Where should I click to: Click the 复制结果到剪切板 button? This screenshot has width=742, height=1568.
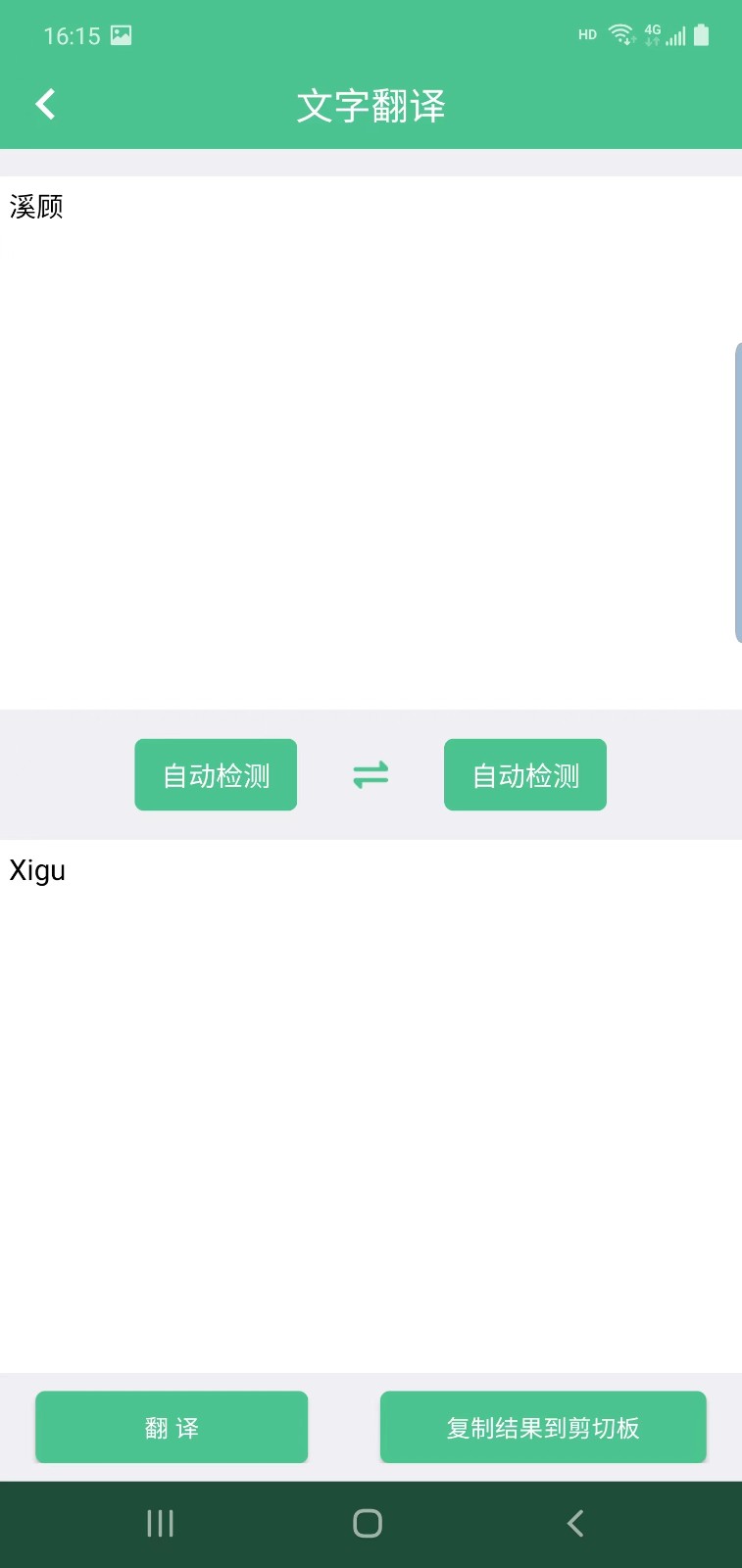543,1427
